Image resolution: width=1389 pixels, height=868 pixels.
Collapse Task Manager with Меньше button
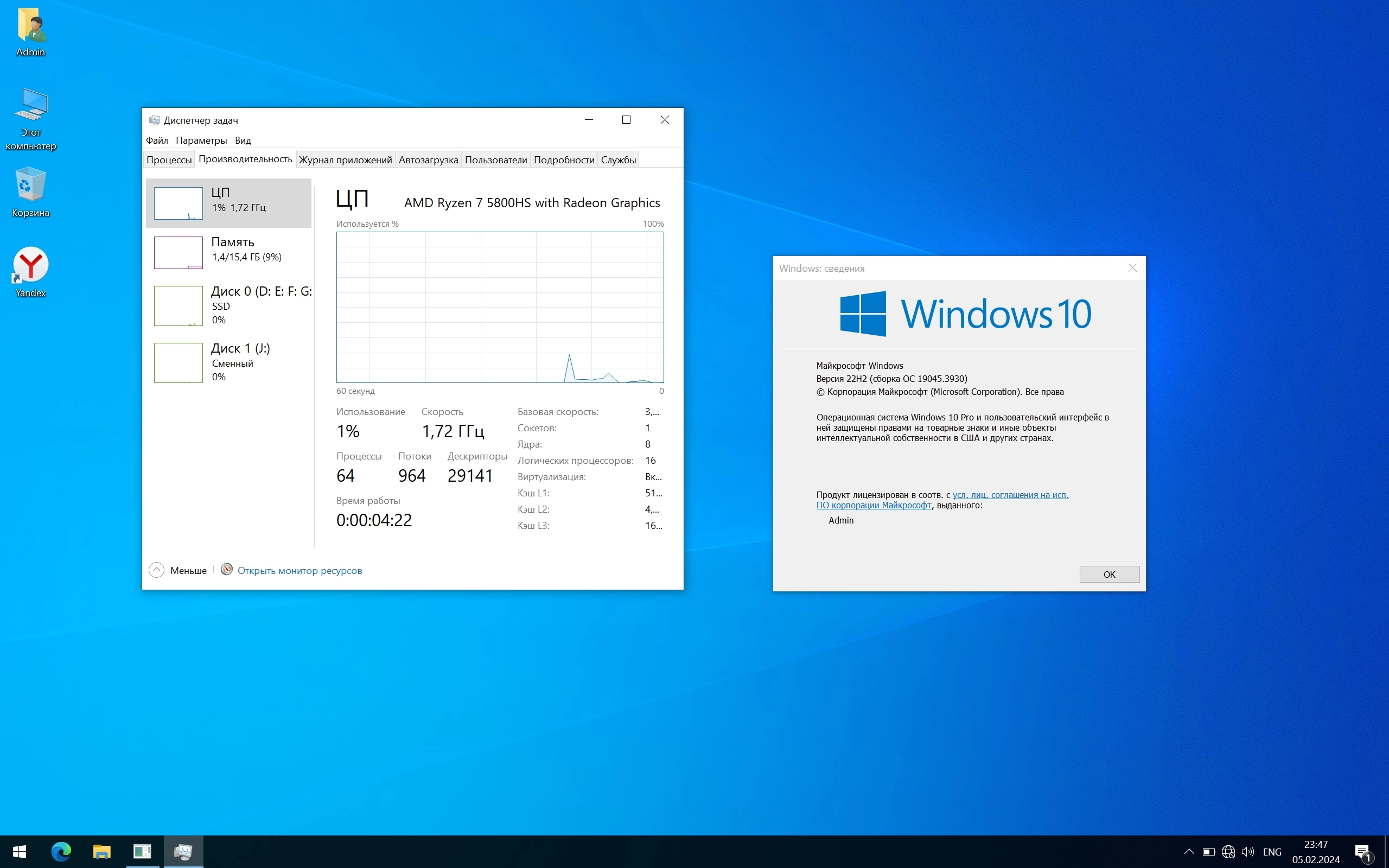[178, 570]
